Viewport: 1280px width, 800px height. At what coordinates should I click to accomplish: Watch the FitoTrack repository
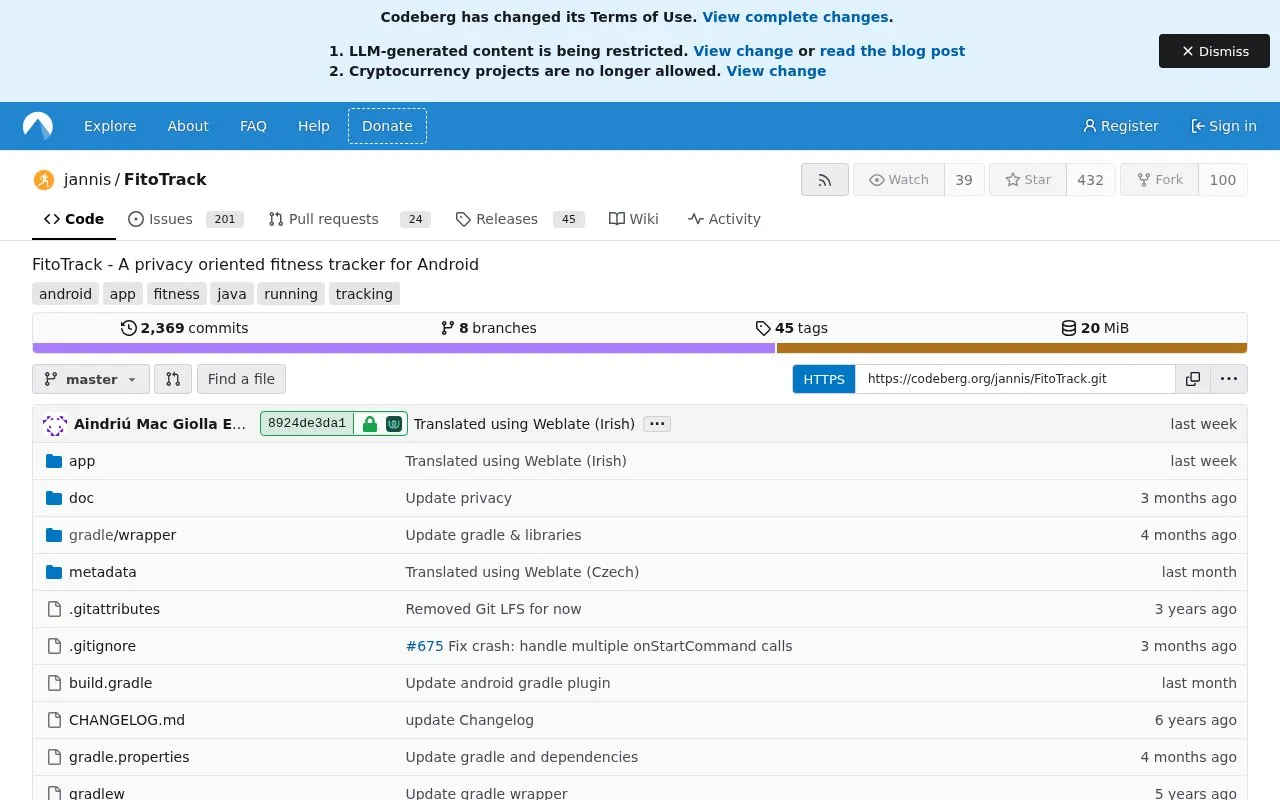(x=899, y=180)
